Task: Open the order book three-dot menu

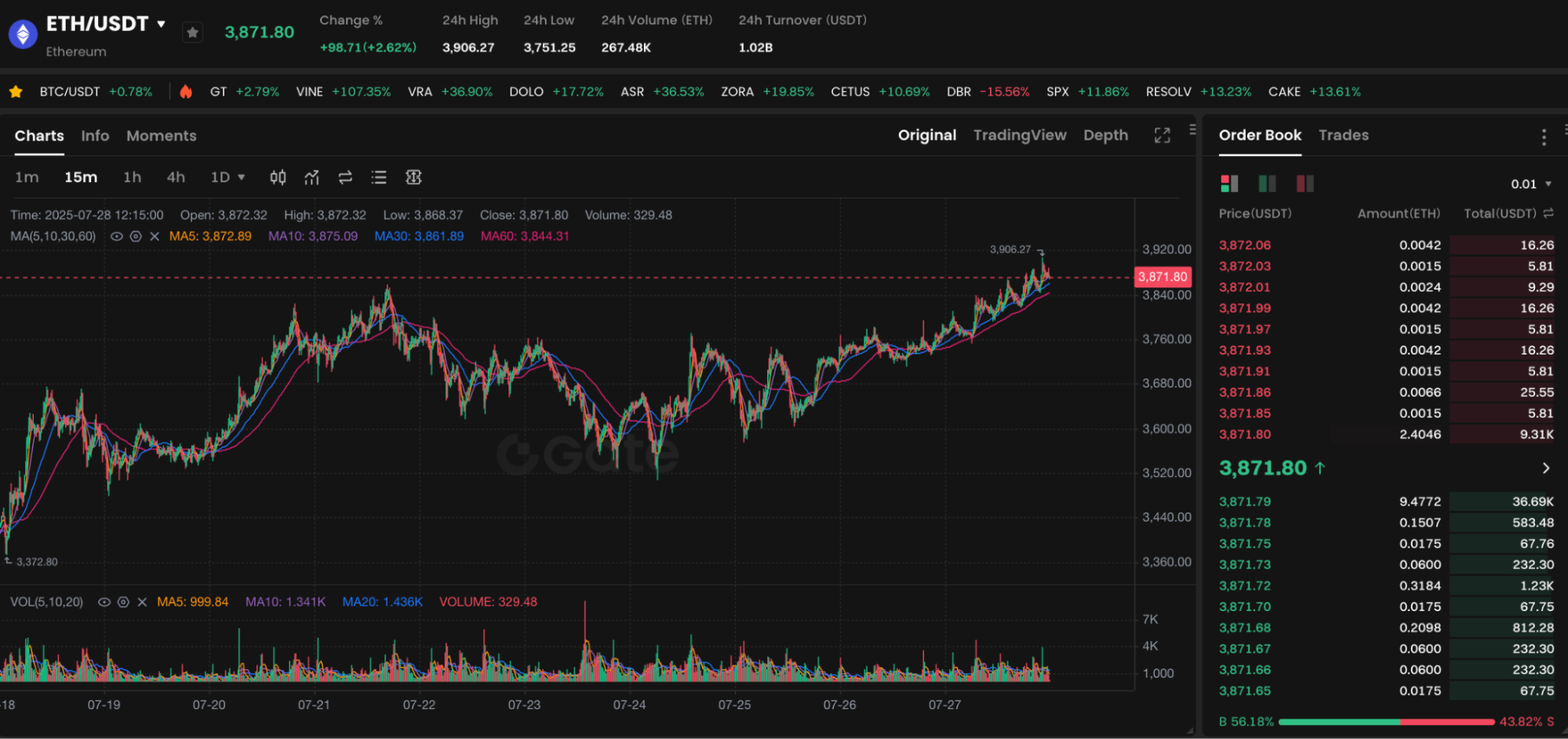Action: [1544, 137]
